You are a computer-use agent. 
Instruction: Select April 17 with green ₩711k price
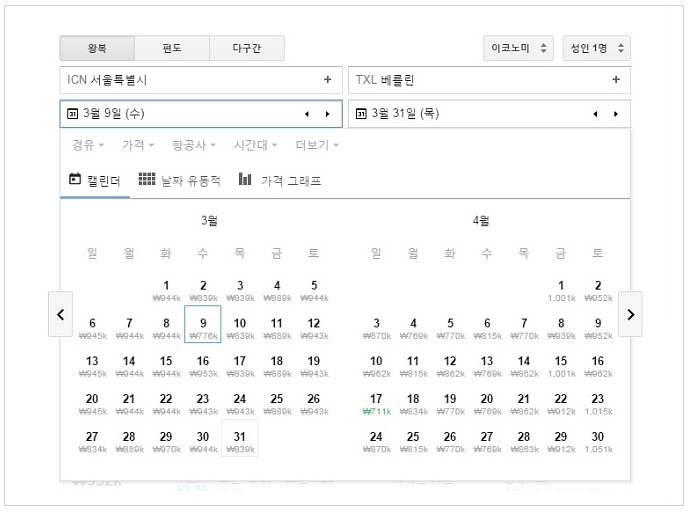click(x=376, y=404)
